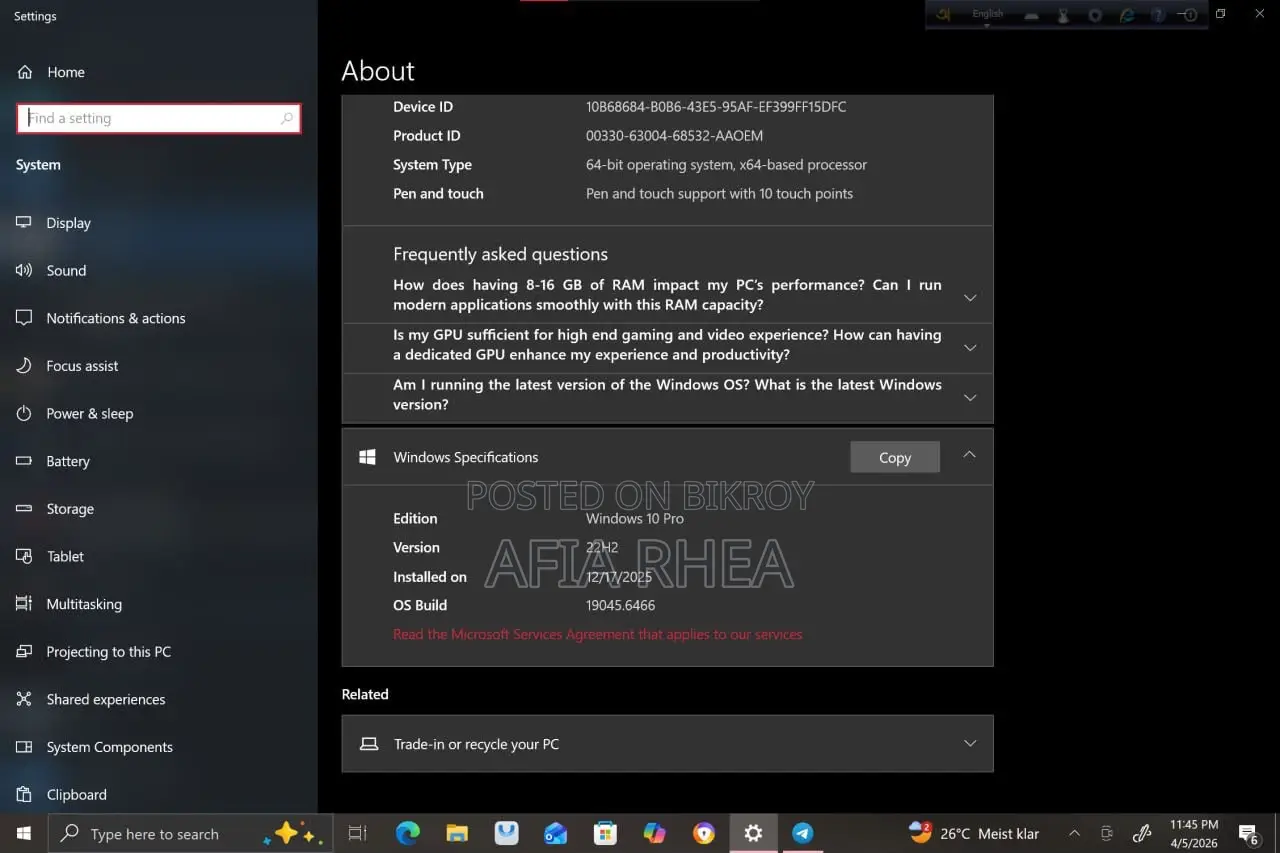Click the help question mark in the language bar
Screen dimensions: 1280x853
coord(1157,15)
